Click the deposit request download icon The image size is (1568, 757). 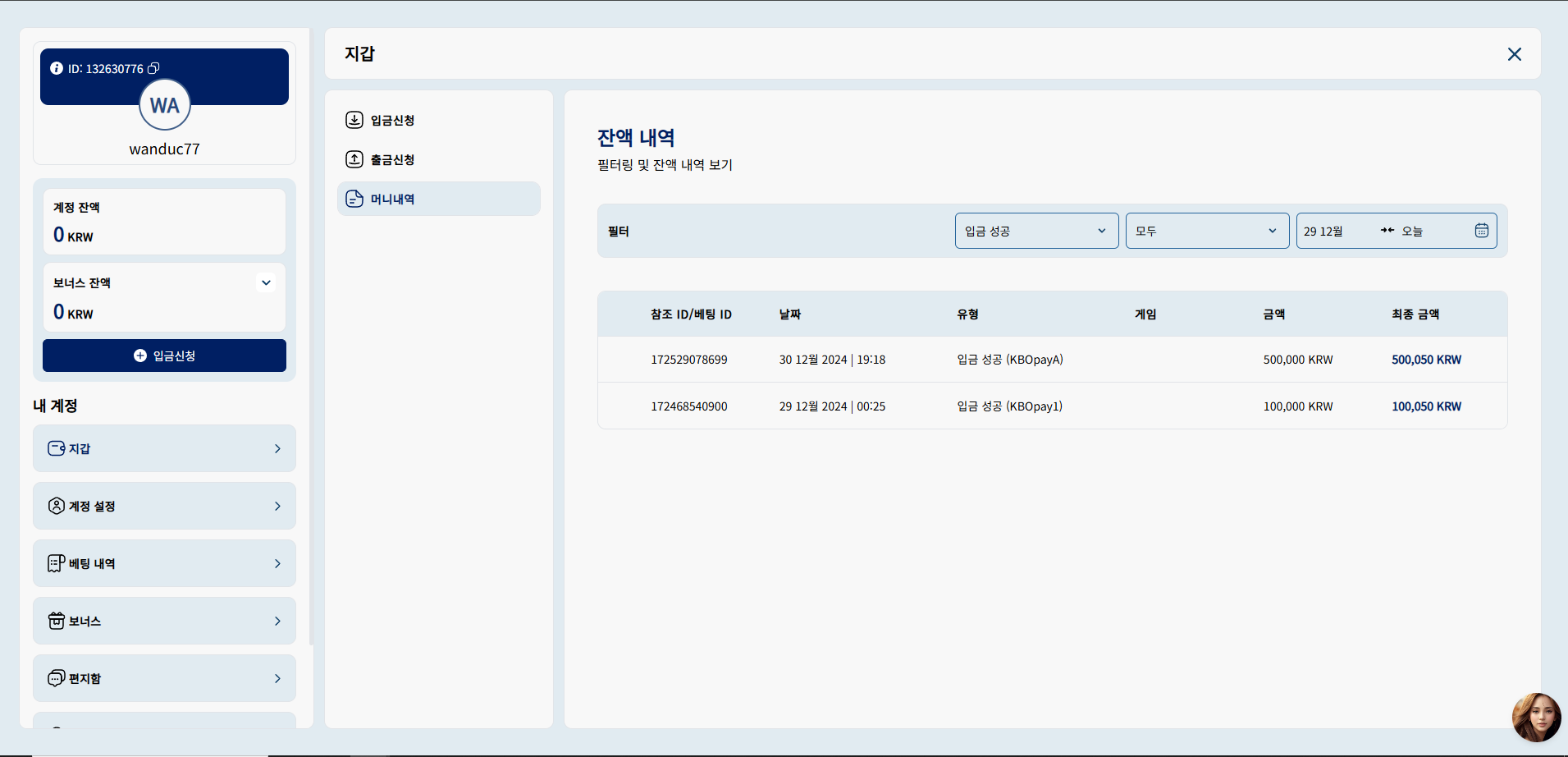coord(354,120)
